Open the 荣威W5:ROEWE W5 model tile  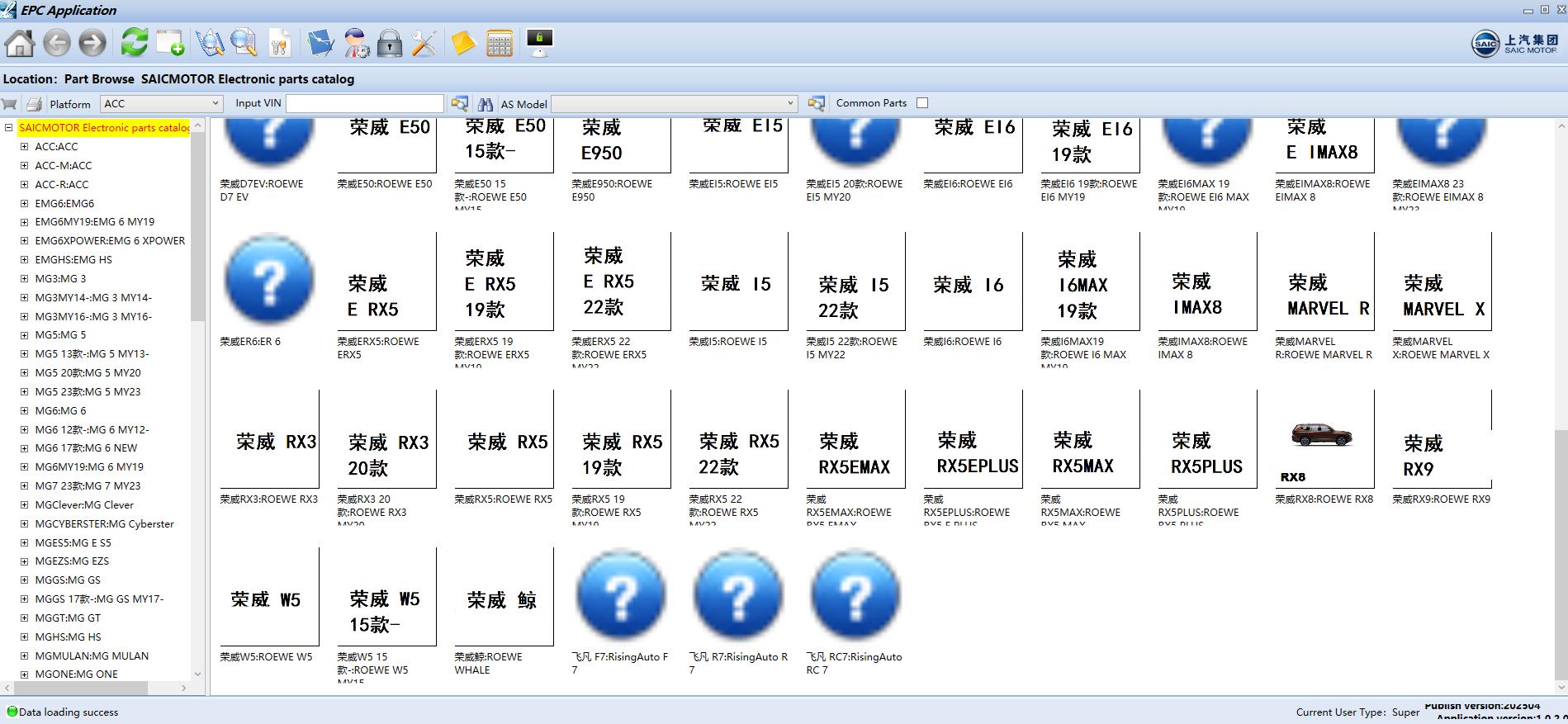[x=269, y=597]
